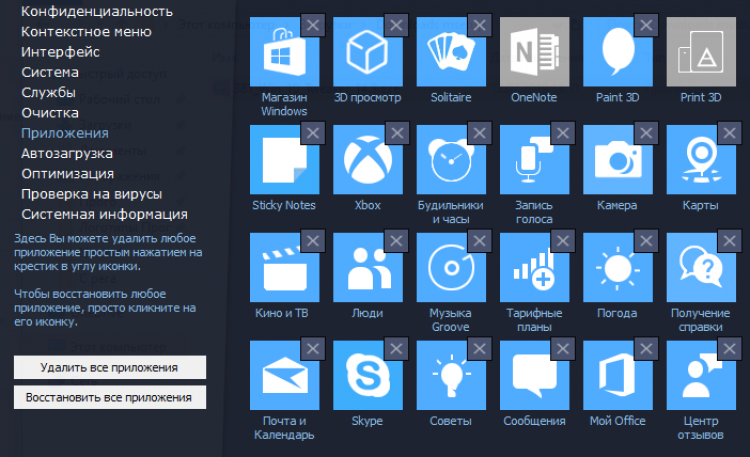This screenshot has width=750, height=457.
Task: Switch to Оптимизация section
Action: click(x=67, y=174)
